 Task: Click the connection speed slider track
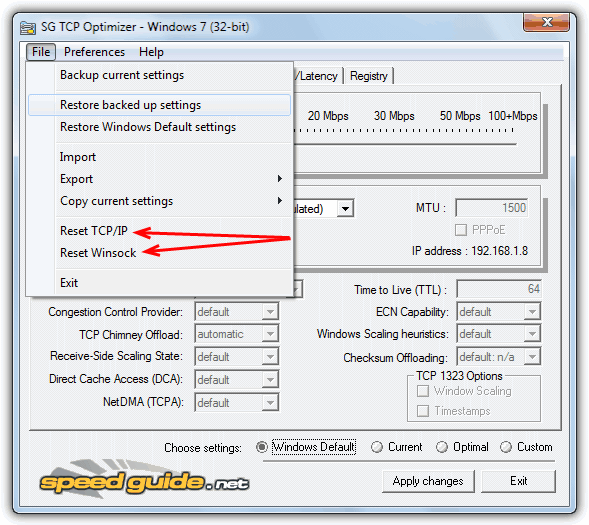click(405, 143)
